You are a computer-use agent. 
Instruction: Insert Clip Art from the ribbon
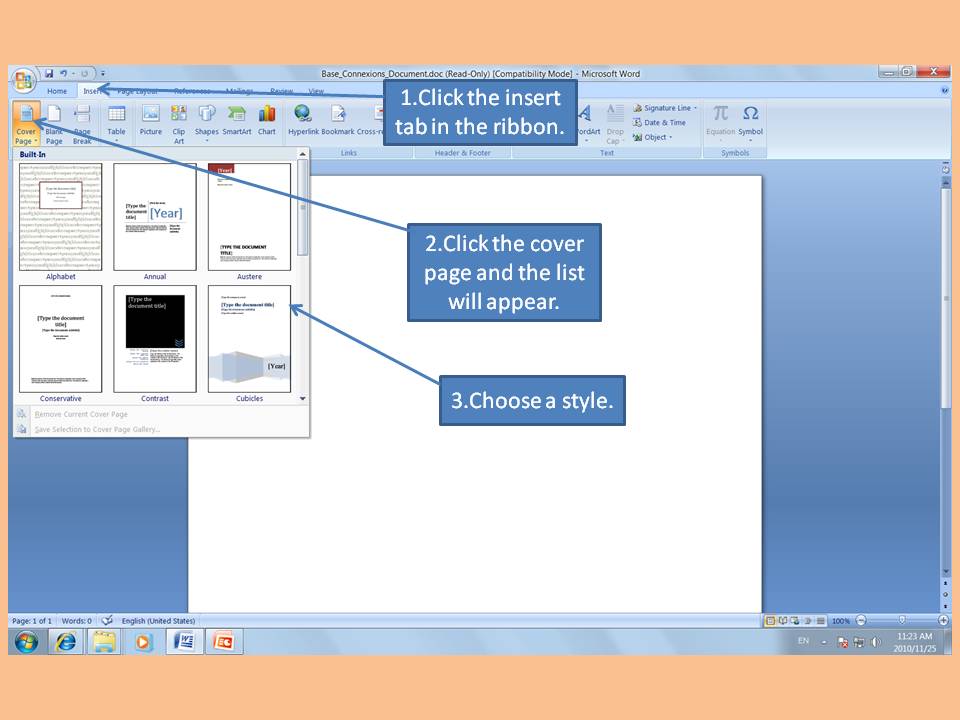pos(179,120)
